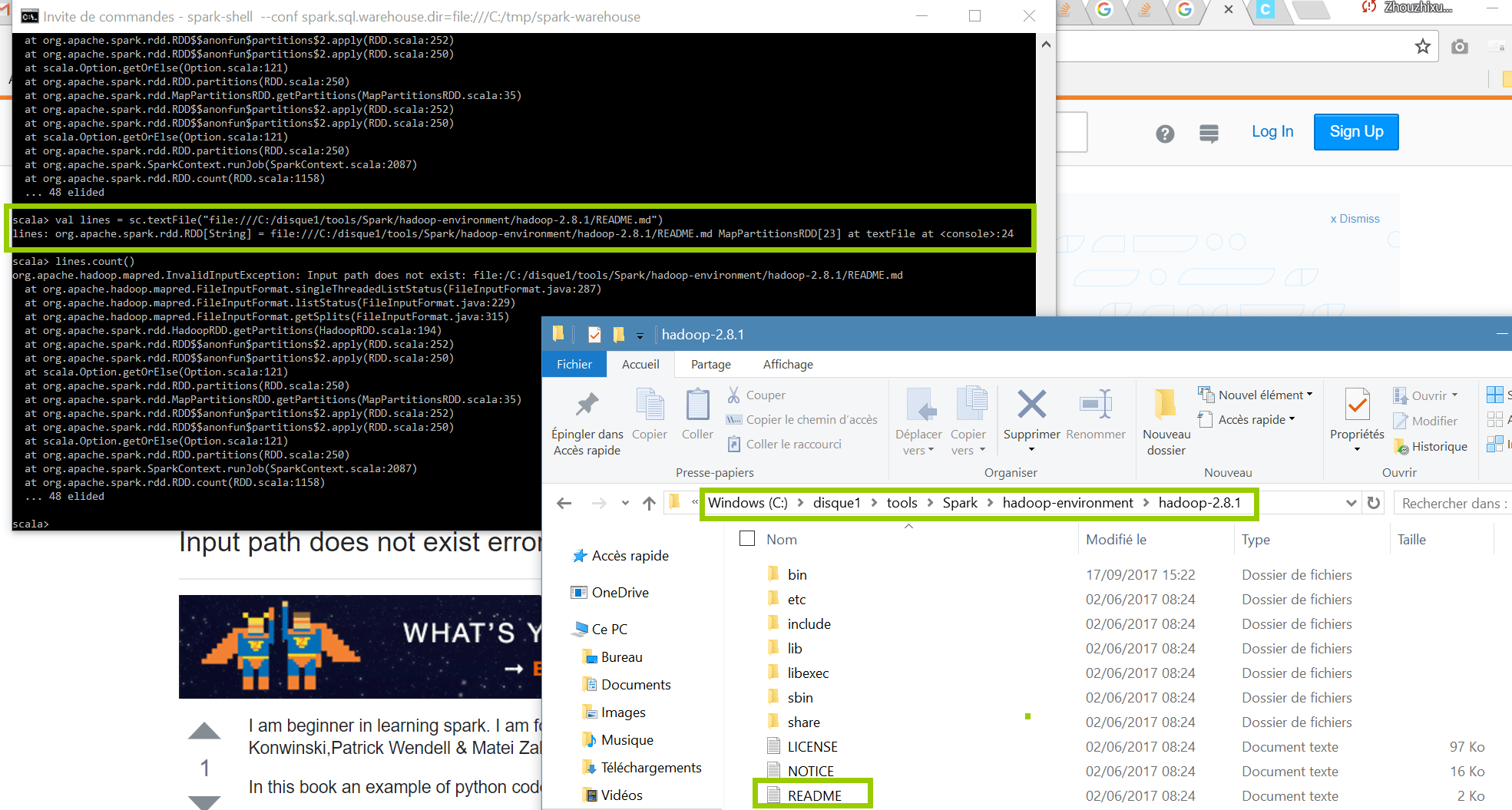The width and height of the screenshot is (1512, 810).
Task: Open Propriétés with the checkmark icon
Action: click(1357, 404)
